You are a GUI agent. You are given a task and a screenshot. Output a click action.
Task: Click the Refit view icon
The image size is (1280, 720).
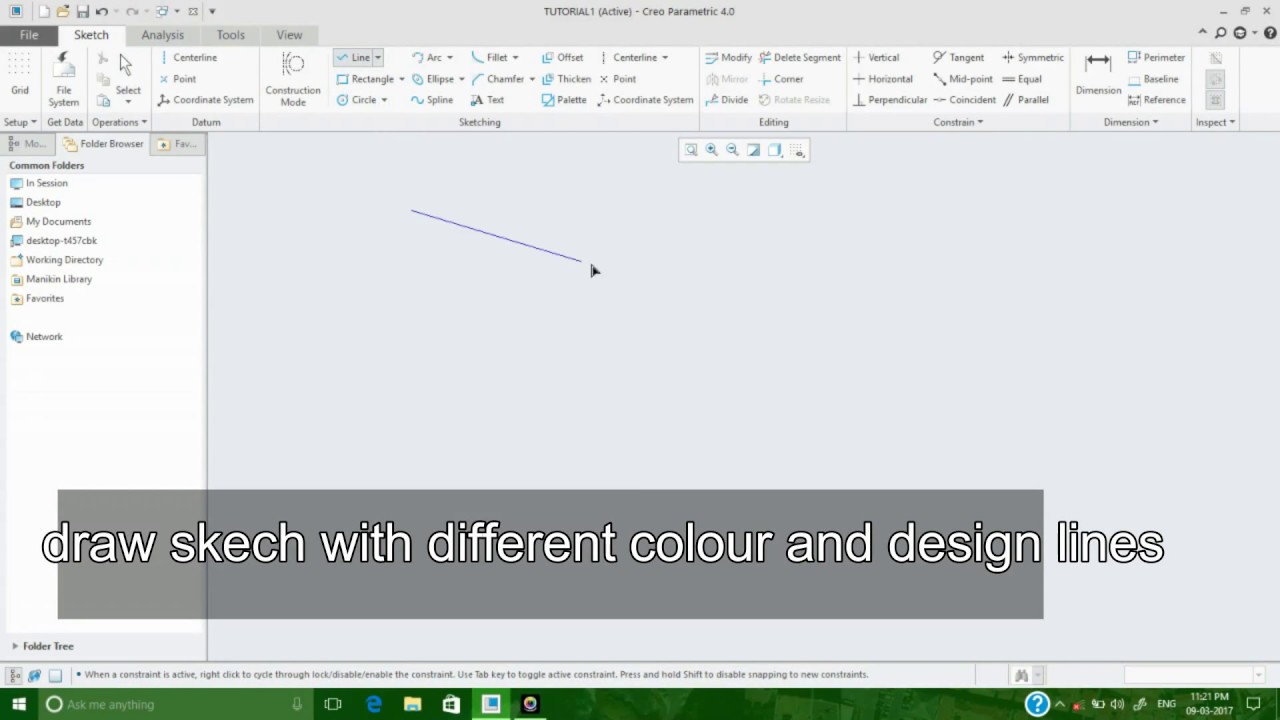(690, 150)
